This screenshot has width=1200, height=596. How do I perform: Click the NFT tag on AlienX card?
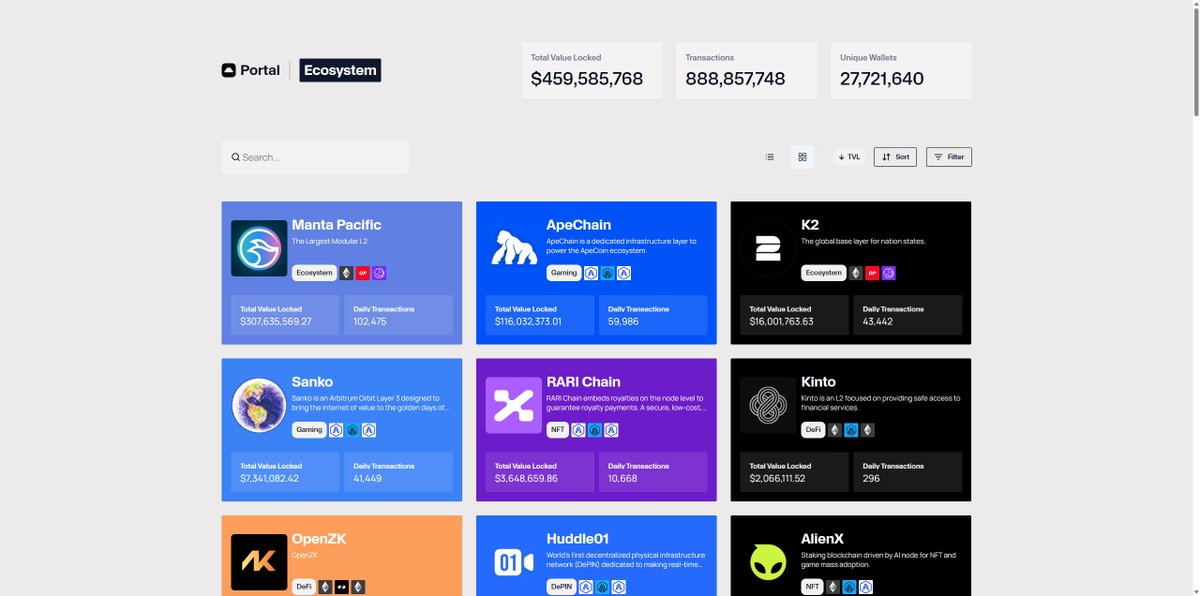pyautogui.click(x=813, y=587)
